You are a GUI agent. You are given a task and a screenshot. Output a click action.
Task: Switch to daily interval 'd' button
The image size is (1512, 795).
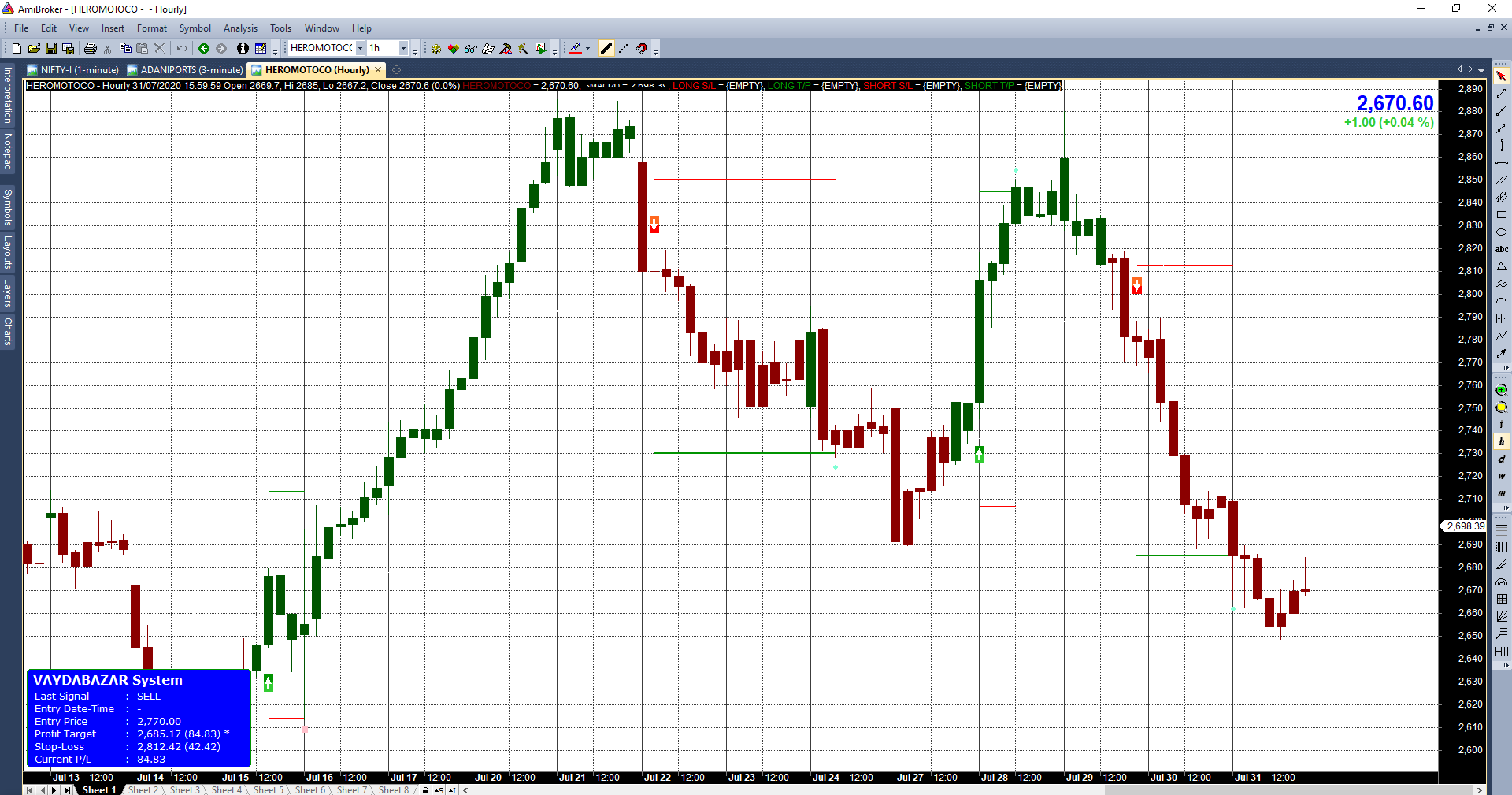pyautogui.click(x=1502, y=459)
